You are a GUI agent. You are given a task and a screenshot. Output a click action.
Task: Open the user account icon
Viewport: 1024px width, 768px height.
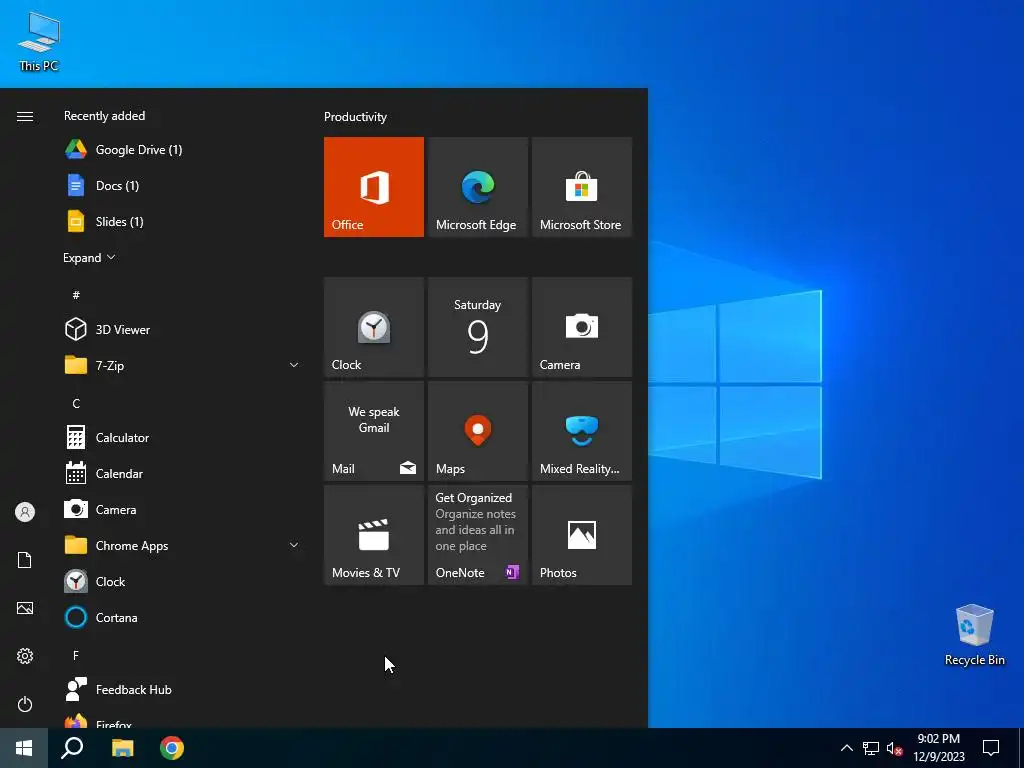25,512
